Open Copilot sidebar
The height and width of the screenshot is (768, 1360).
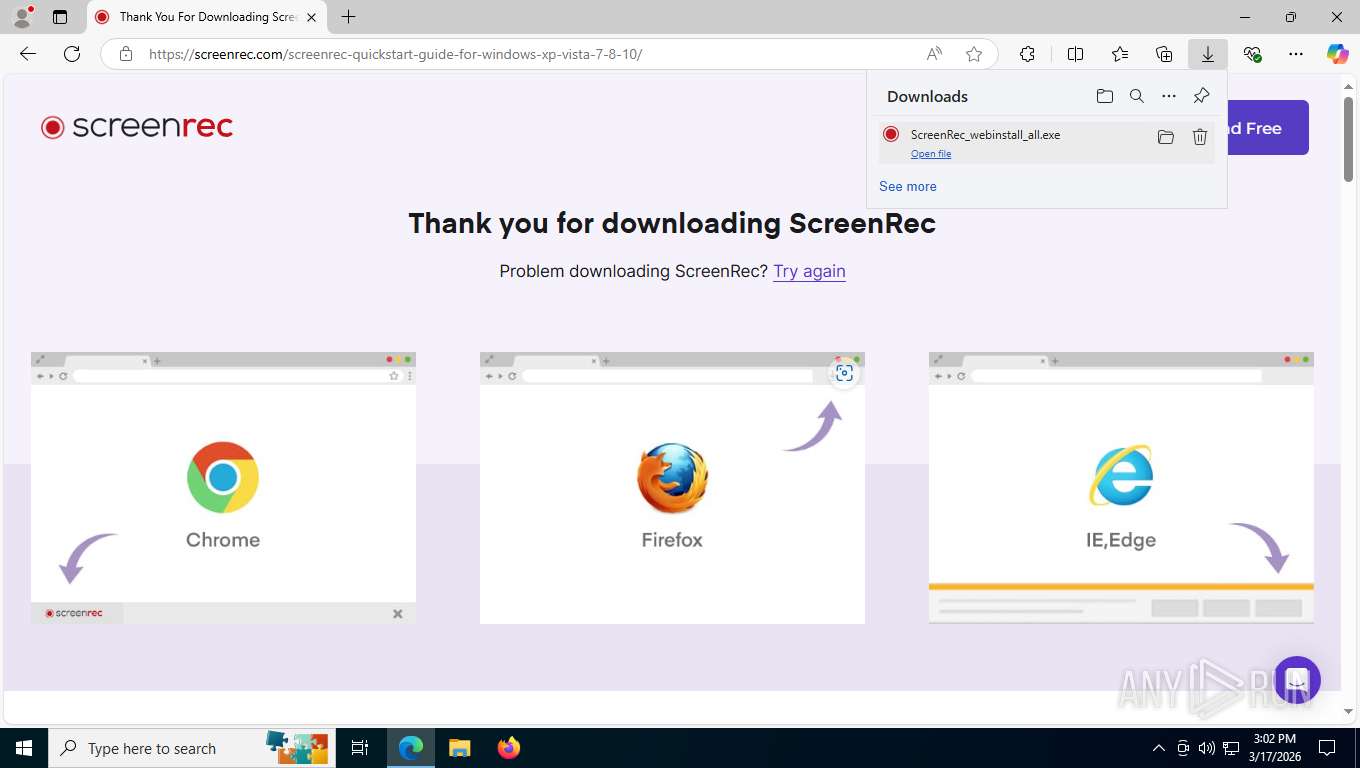[1338, 54]
